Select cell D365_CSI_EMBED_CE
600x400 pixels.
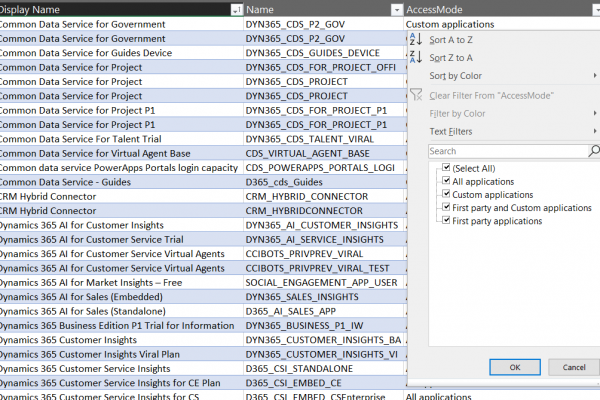click(323, 383)
